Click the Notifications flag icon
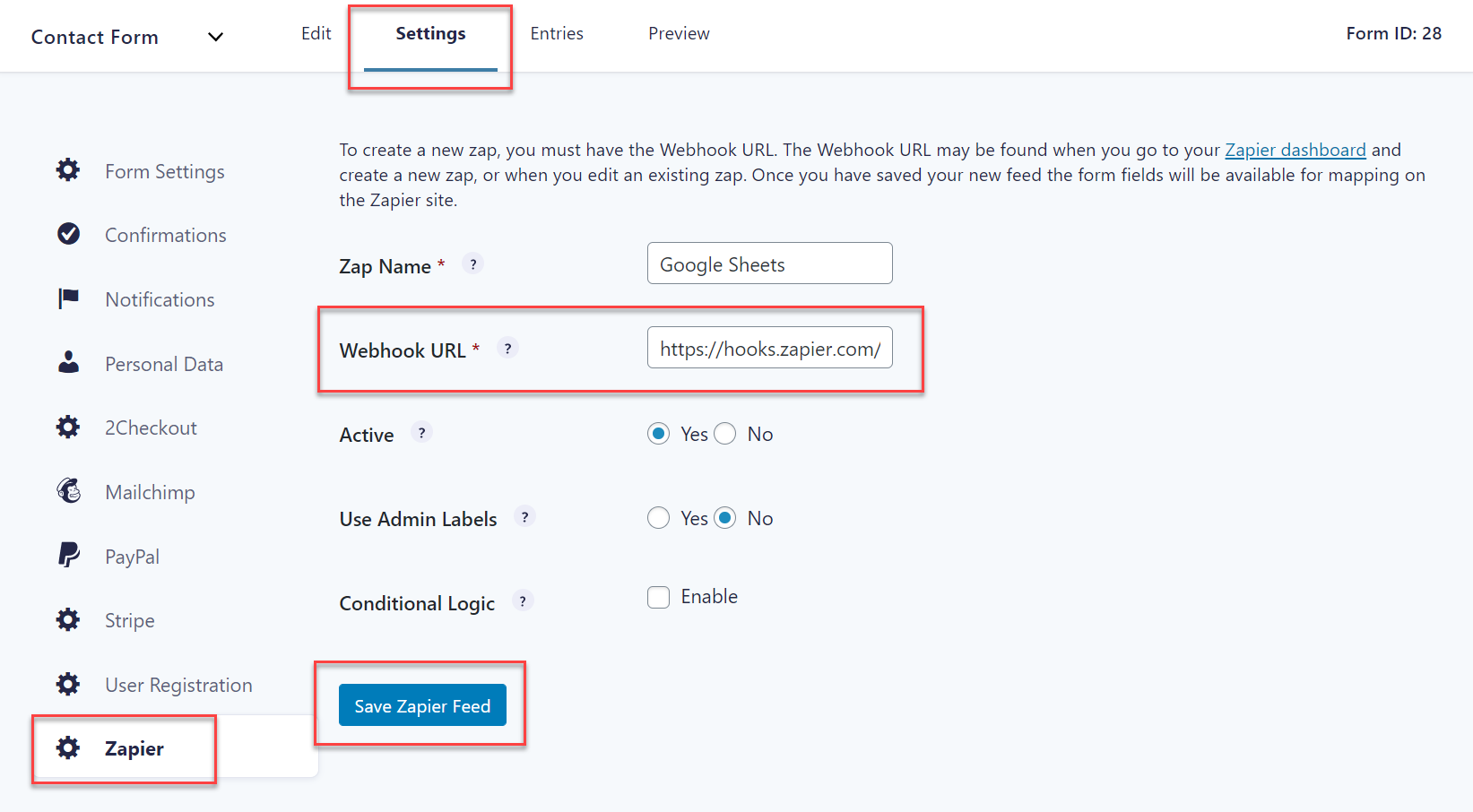The height and width of the screenshot is (812, 1473). 68,298
